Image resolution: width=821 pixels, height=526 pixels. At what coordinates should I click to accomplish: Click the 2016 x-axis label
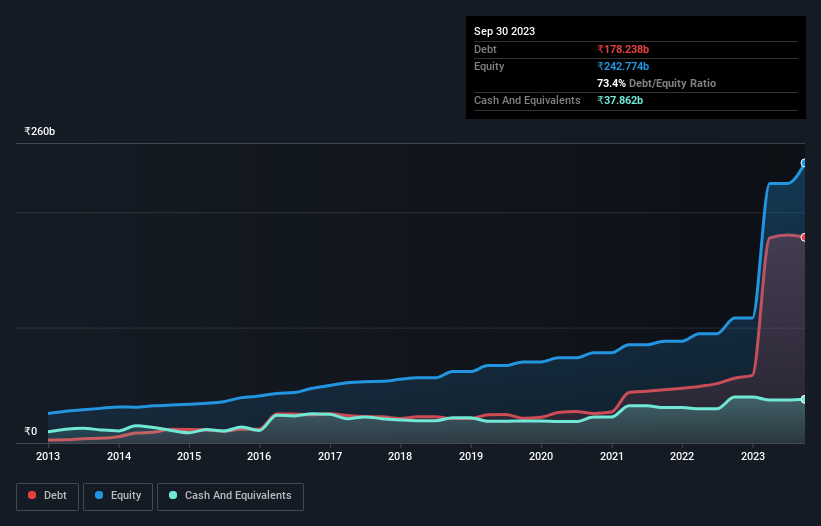(259, 456)
